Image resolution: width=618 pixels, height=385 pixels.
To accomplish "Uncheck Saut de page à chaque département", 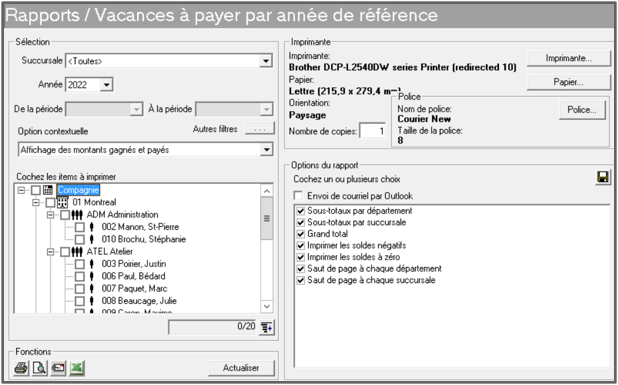I will 301,269.
